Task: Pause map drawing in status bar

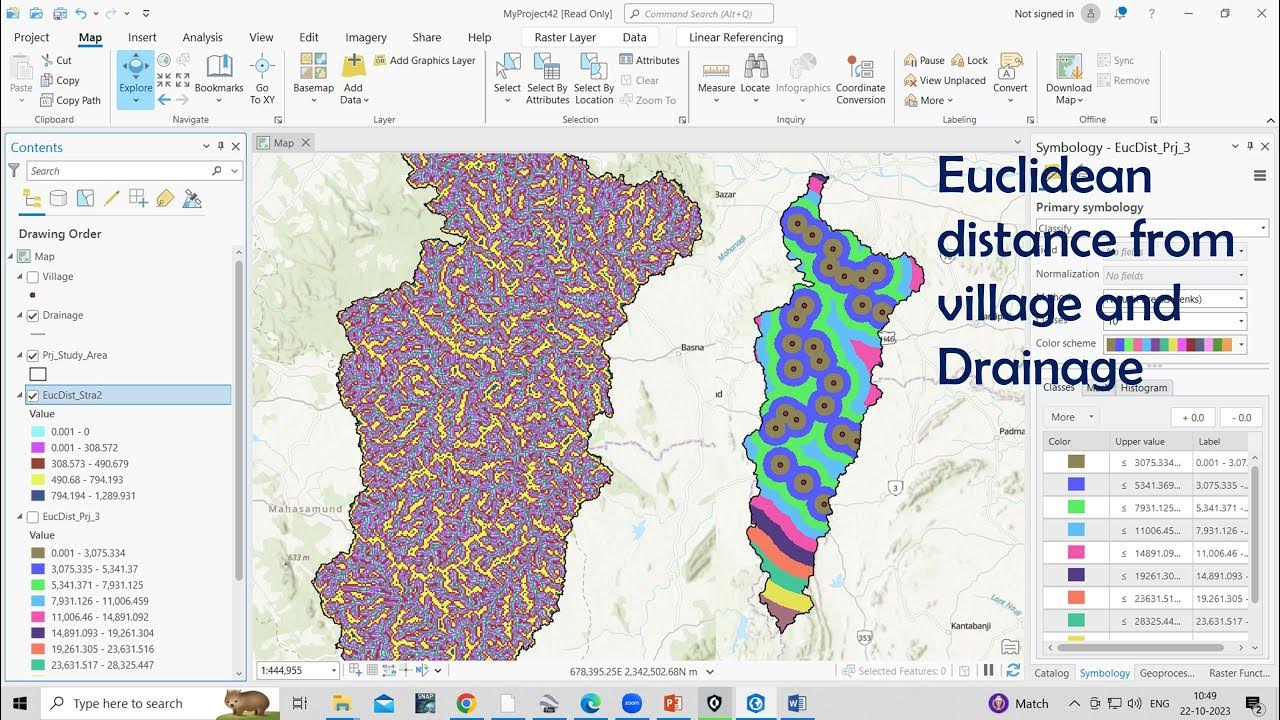Action: pyautogui.click(x=989, y=671)
